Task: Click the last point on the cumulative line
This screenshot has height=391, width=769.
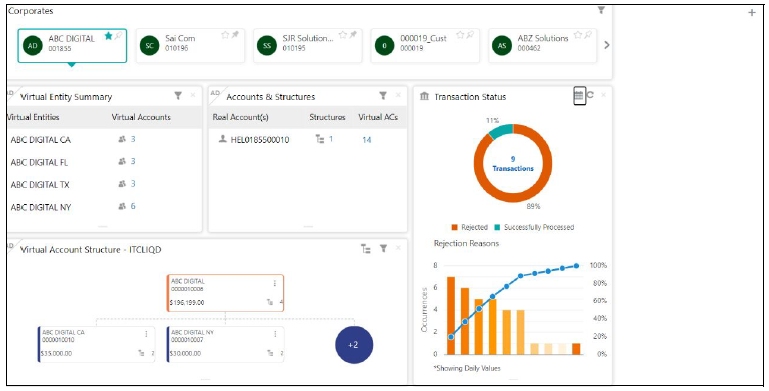Action: [576, 265]
